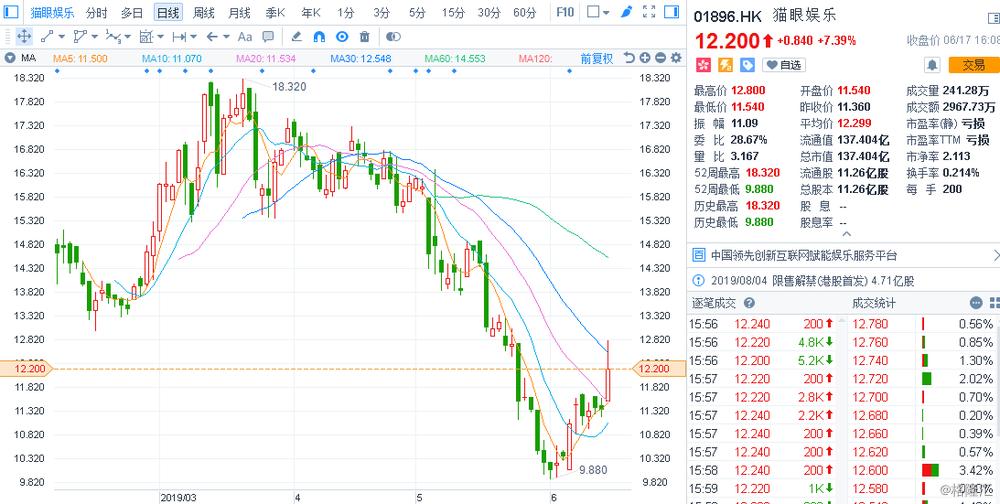Click the 12.600 price distribution bar
1000x504 pixels.
(931, 471)
